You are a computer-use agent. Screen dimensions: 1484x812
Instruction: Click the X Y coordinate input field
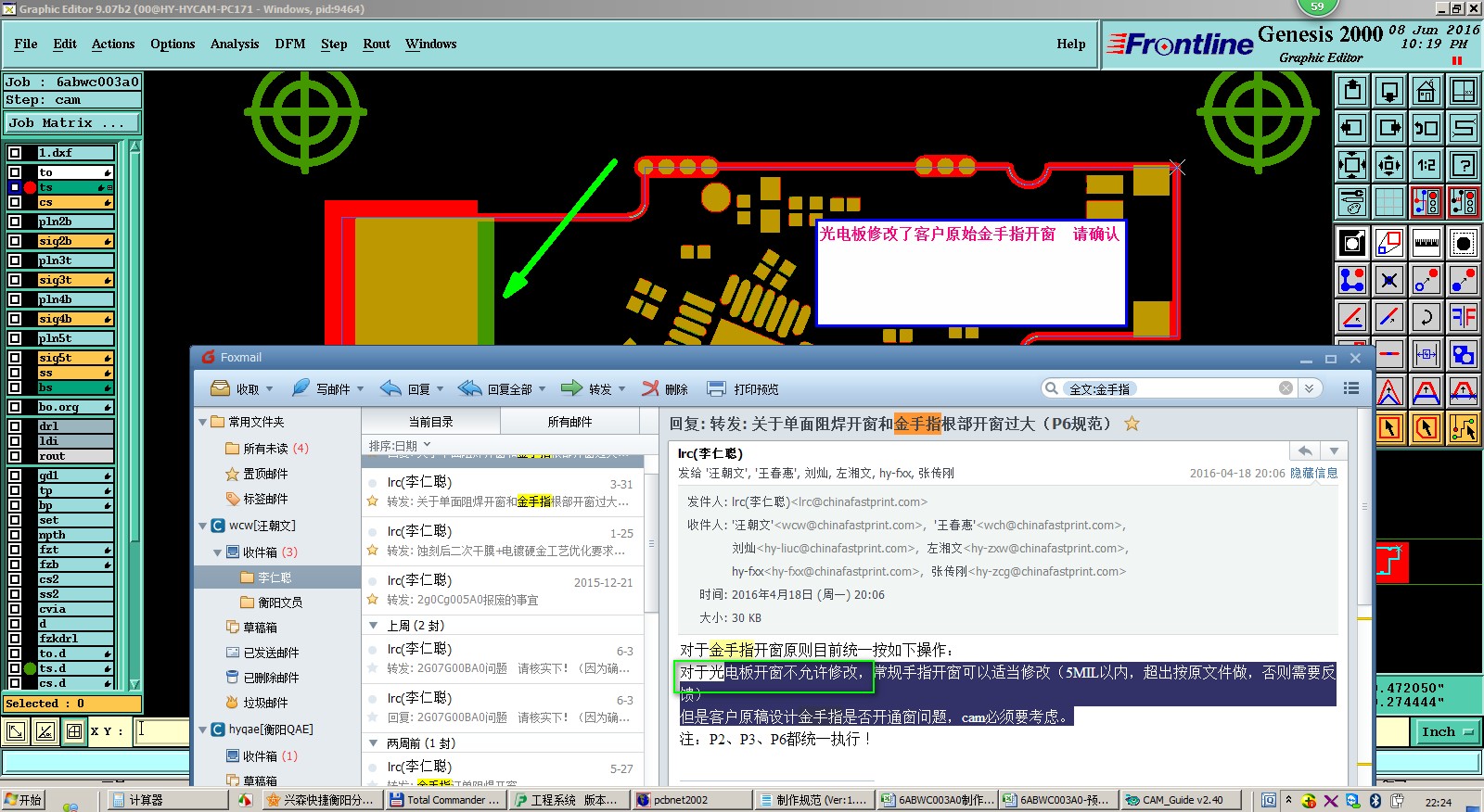pyautogui.click(x=162, y=731)
